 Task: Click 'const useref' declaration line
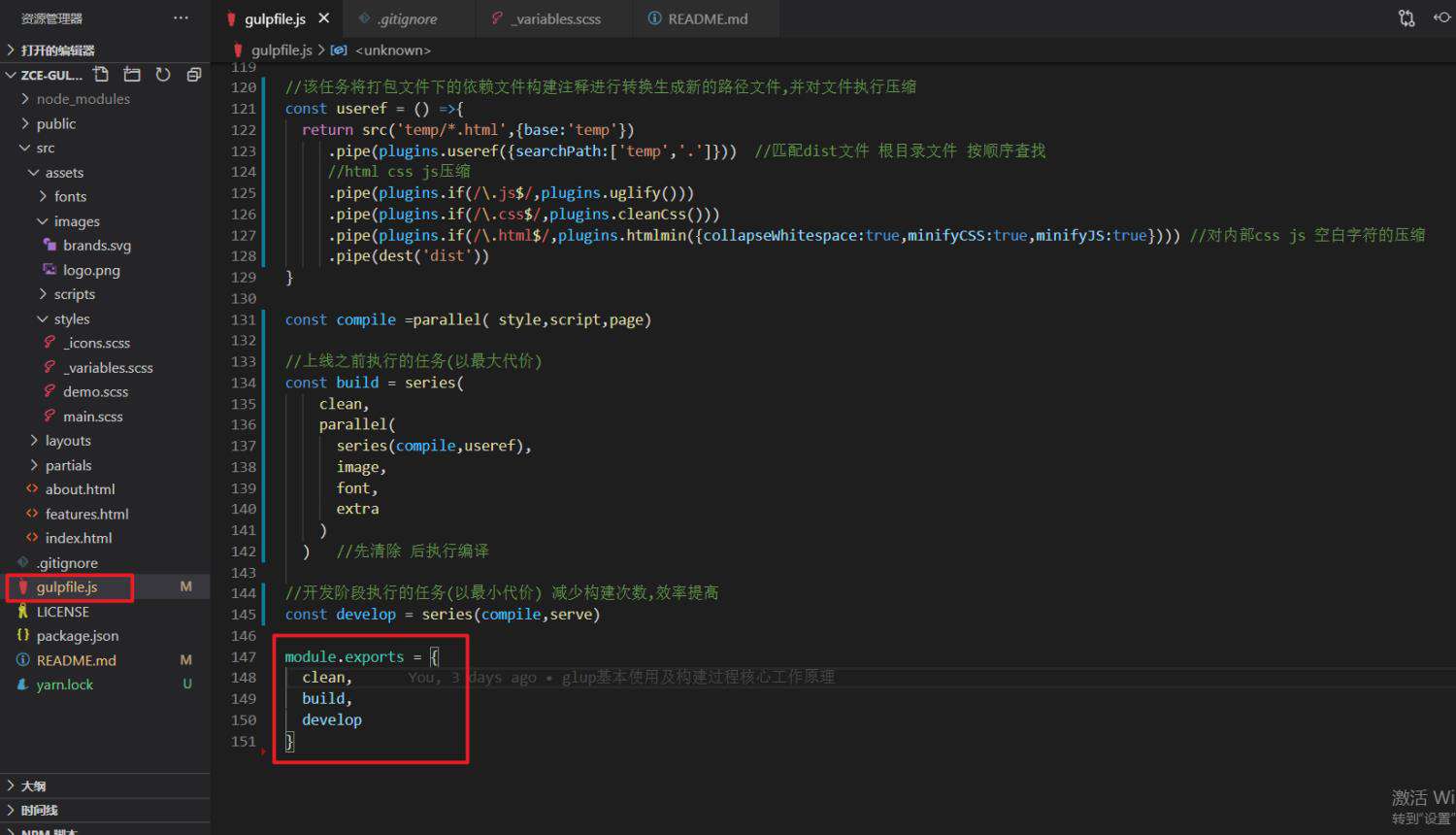coord(374,109)
